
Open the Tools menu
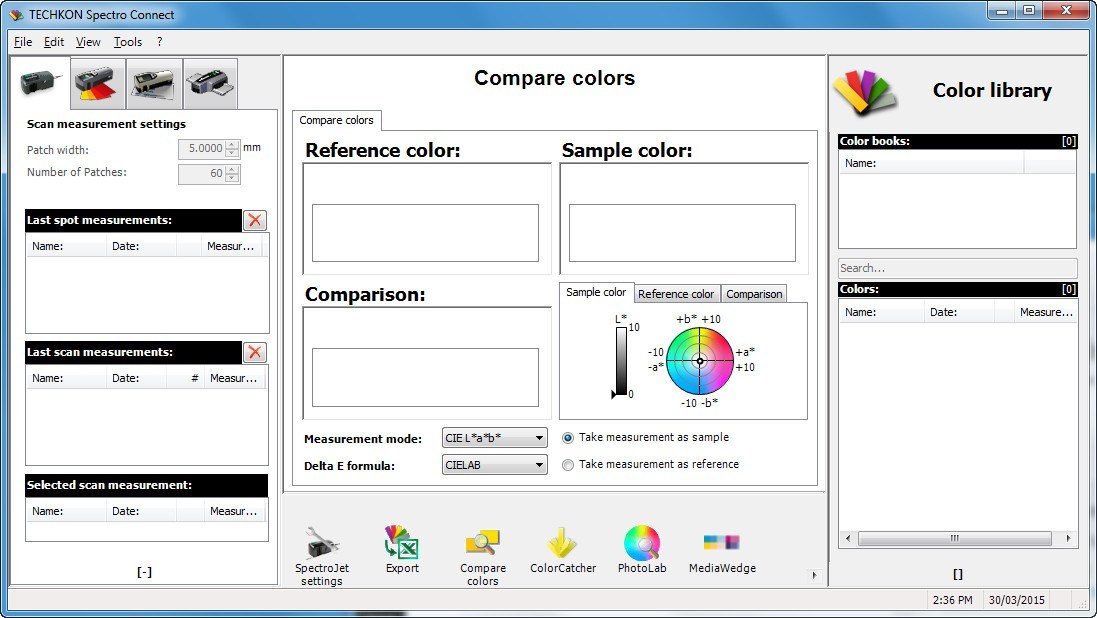(128, 42)
